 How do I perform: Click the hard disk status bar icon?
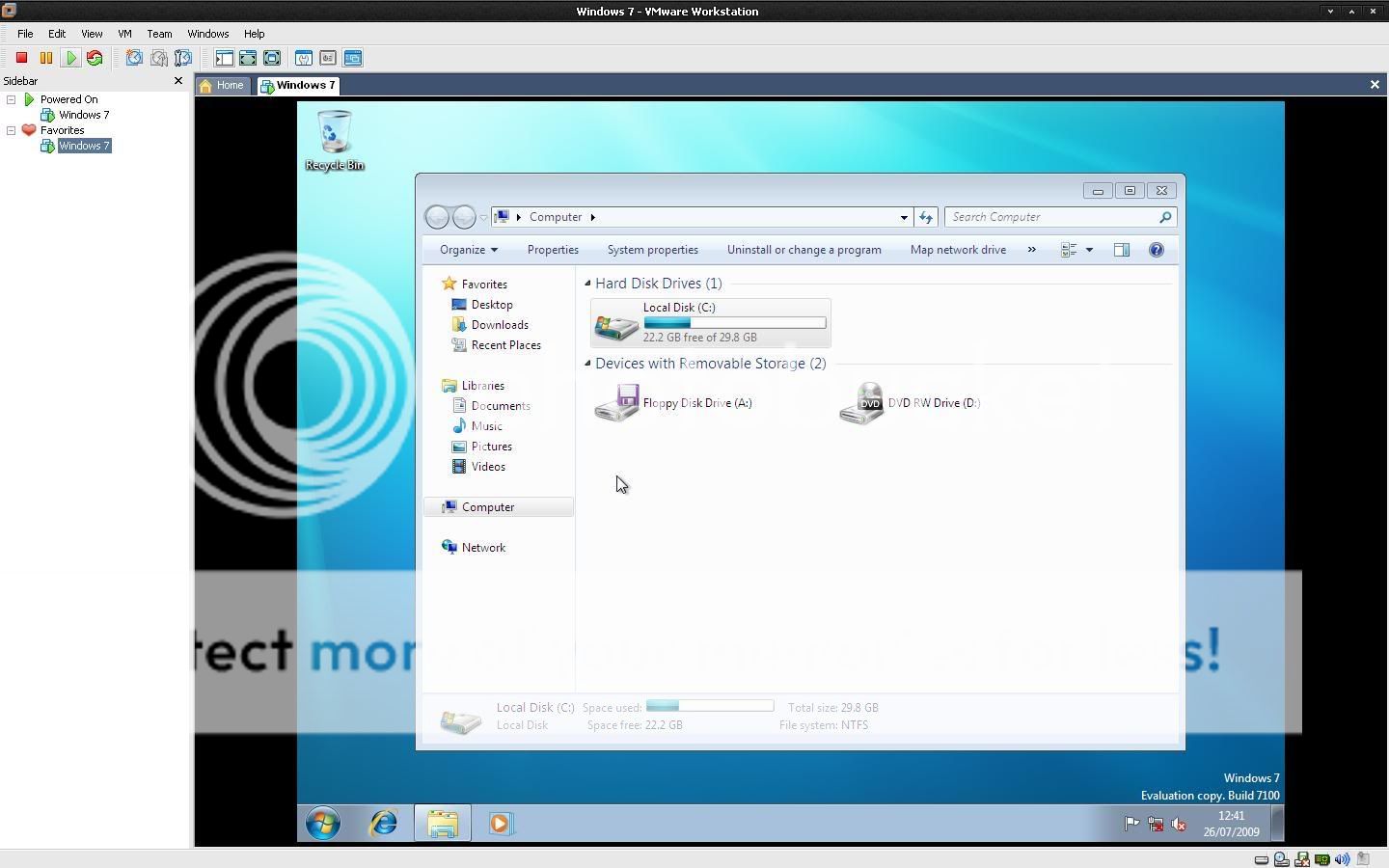coord(1262,859)
